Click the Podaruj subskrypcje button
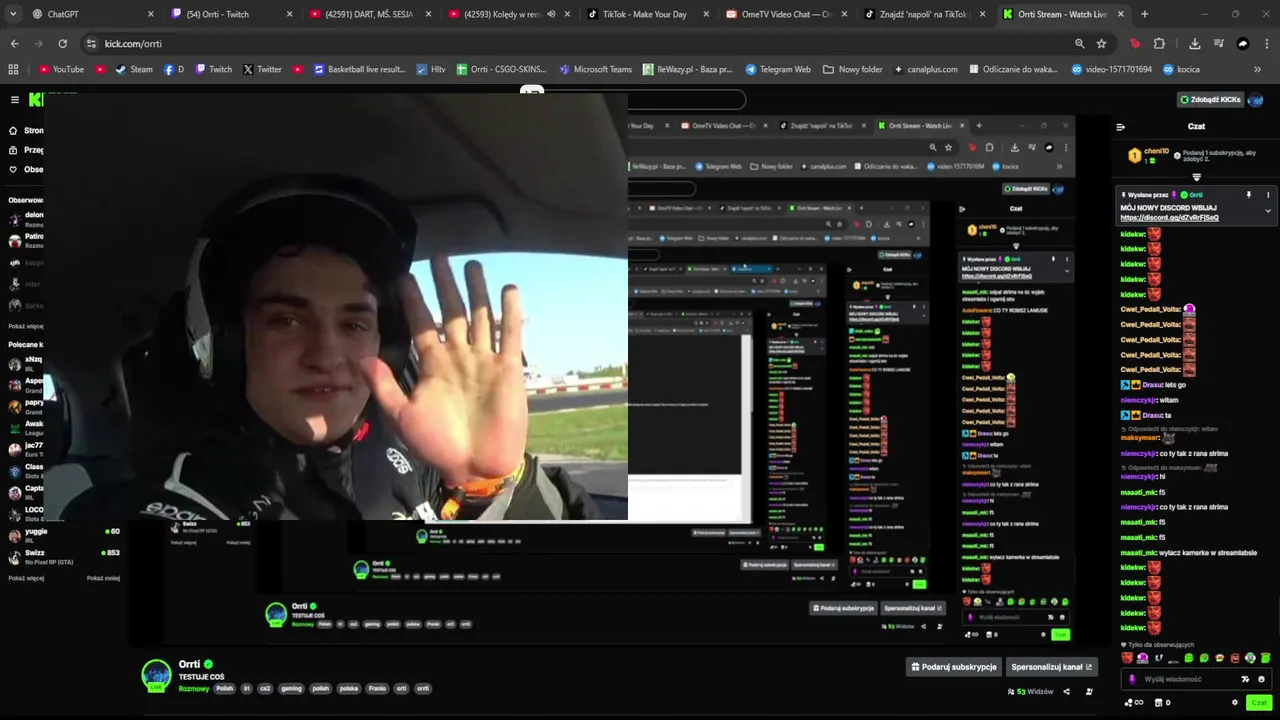 pos(954,667)
